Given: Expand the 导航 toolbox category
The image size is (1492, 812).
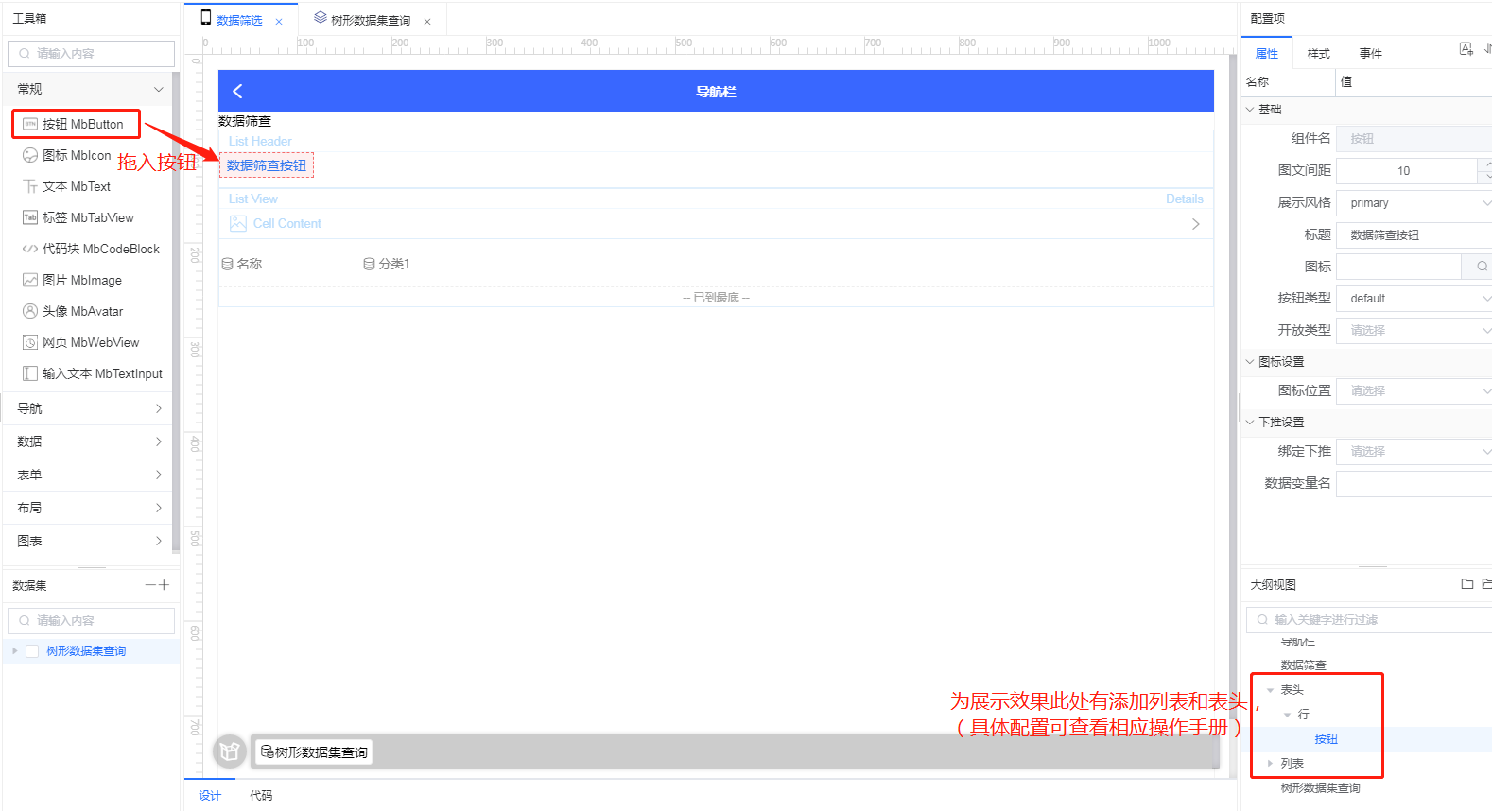Looking at the screenshot, I should point(90,408).
